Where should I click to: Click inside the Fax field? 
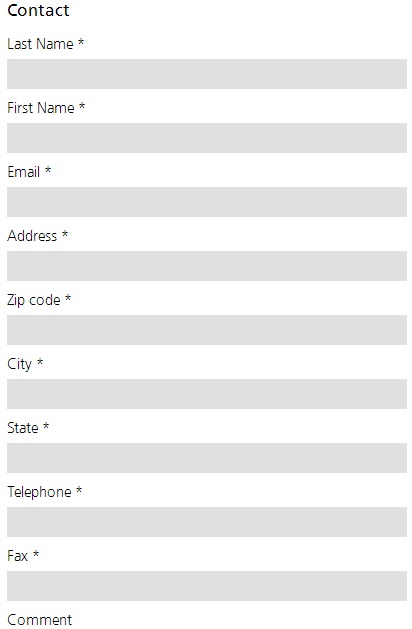pos(207,586)
